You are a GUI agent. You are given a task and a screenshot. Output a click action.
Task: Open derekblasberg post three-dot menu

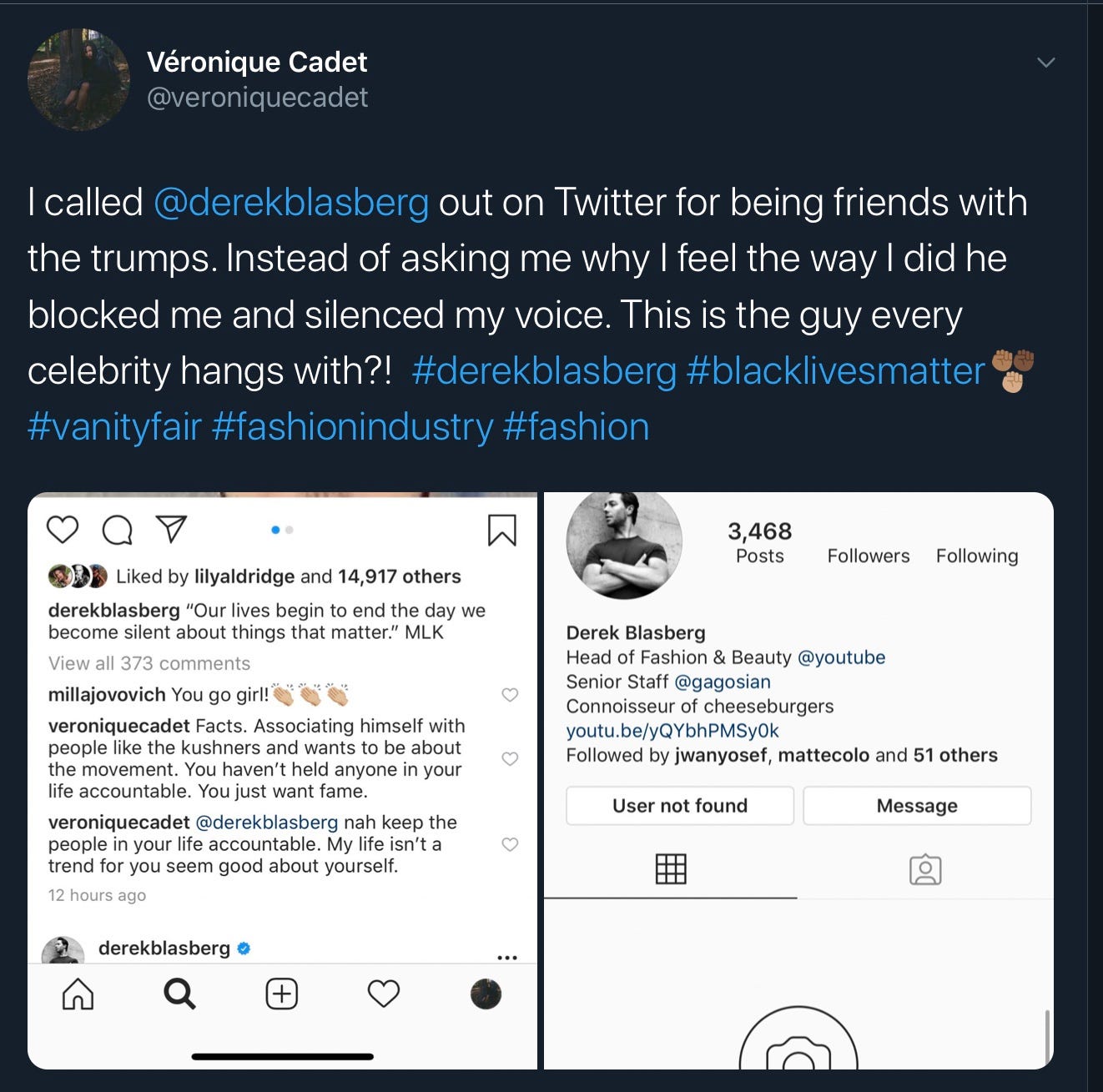pos(507,958)
